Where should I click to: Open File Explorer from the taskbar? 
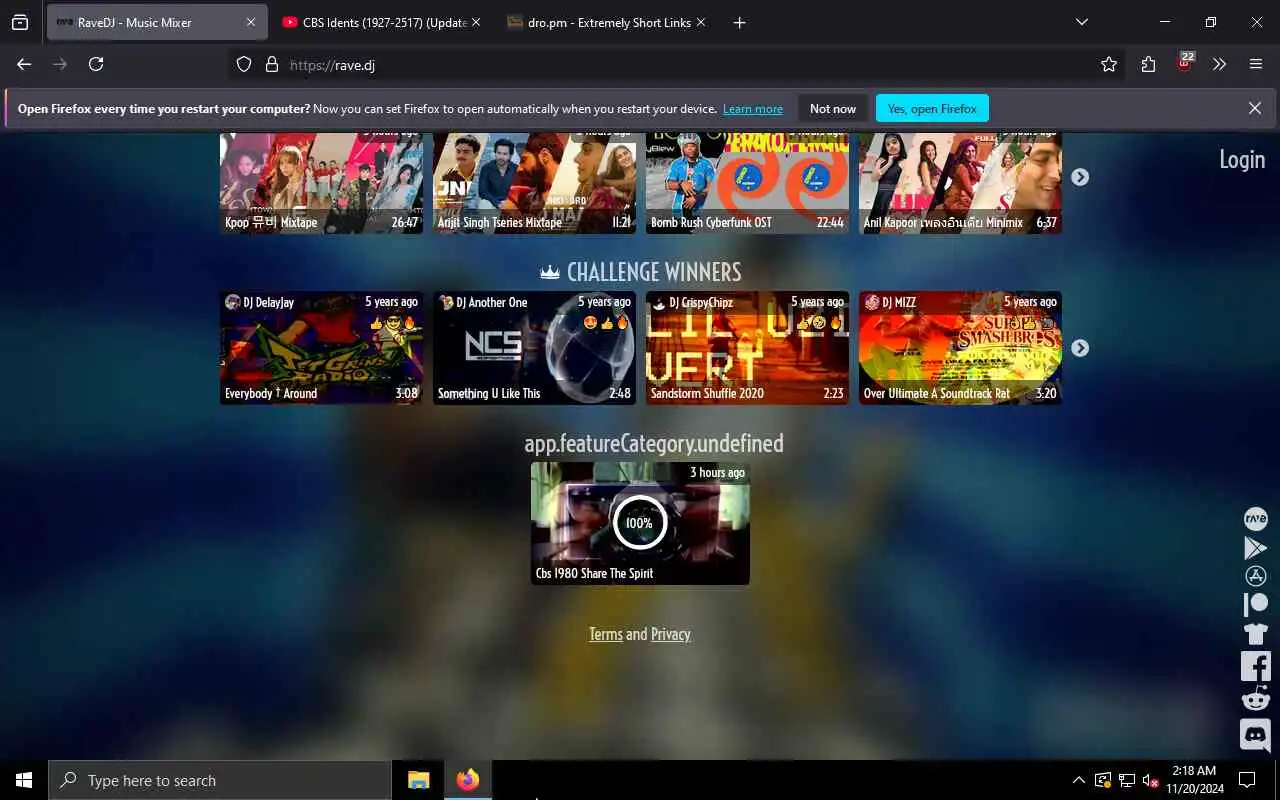click(x=419, y=780)
